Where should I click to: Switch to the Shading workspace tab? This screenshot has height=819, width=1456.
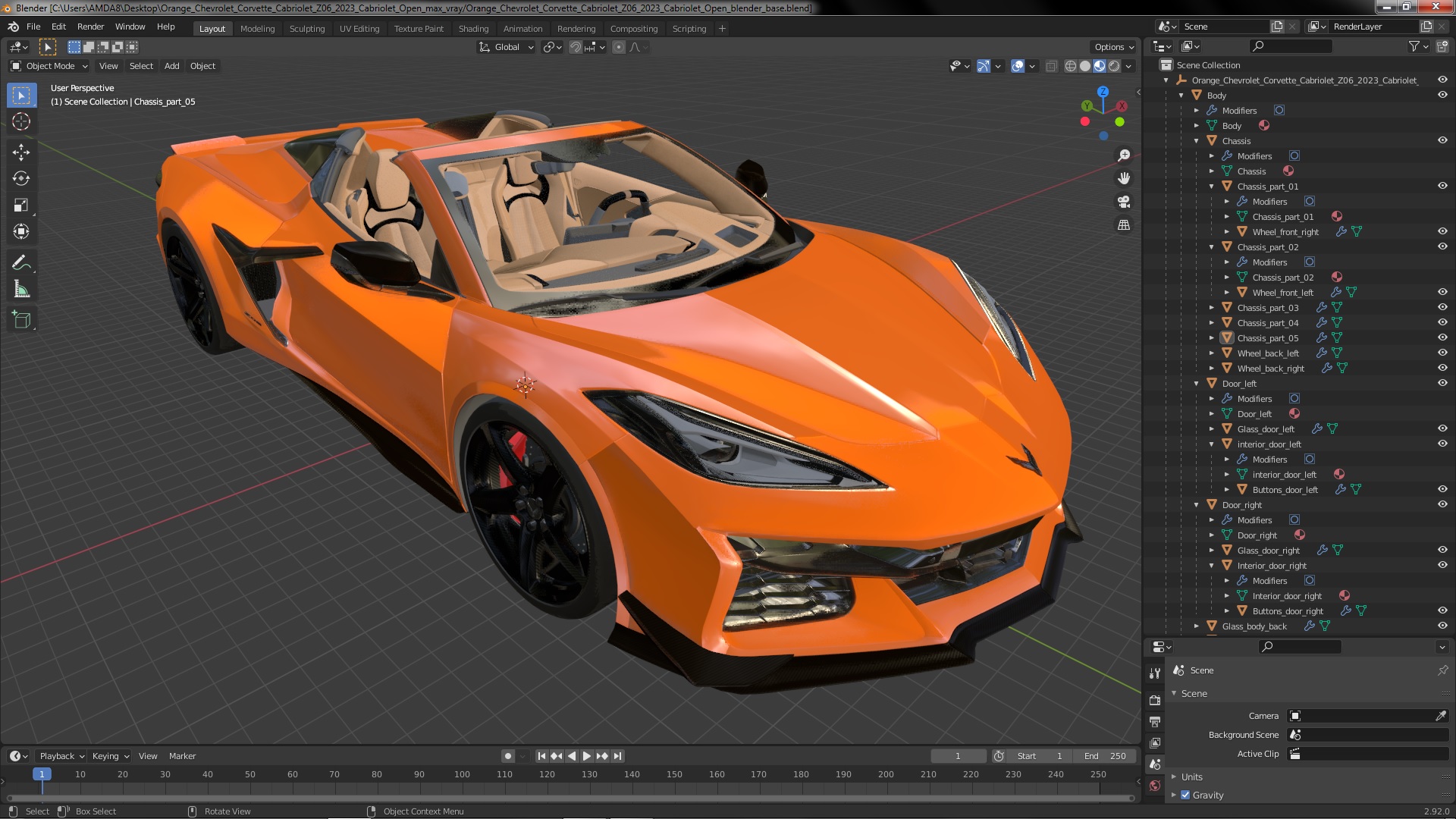pos(473,29)
